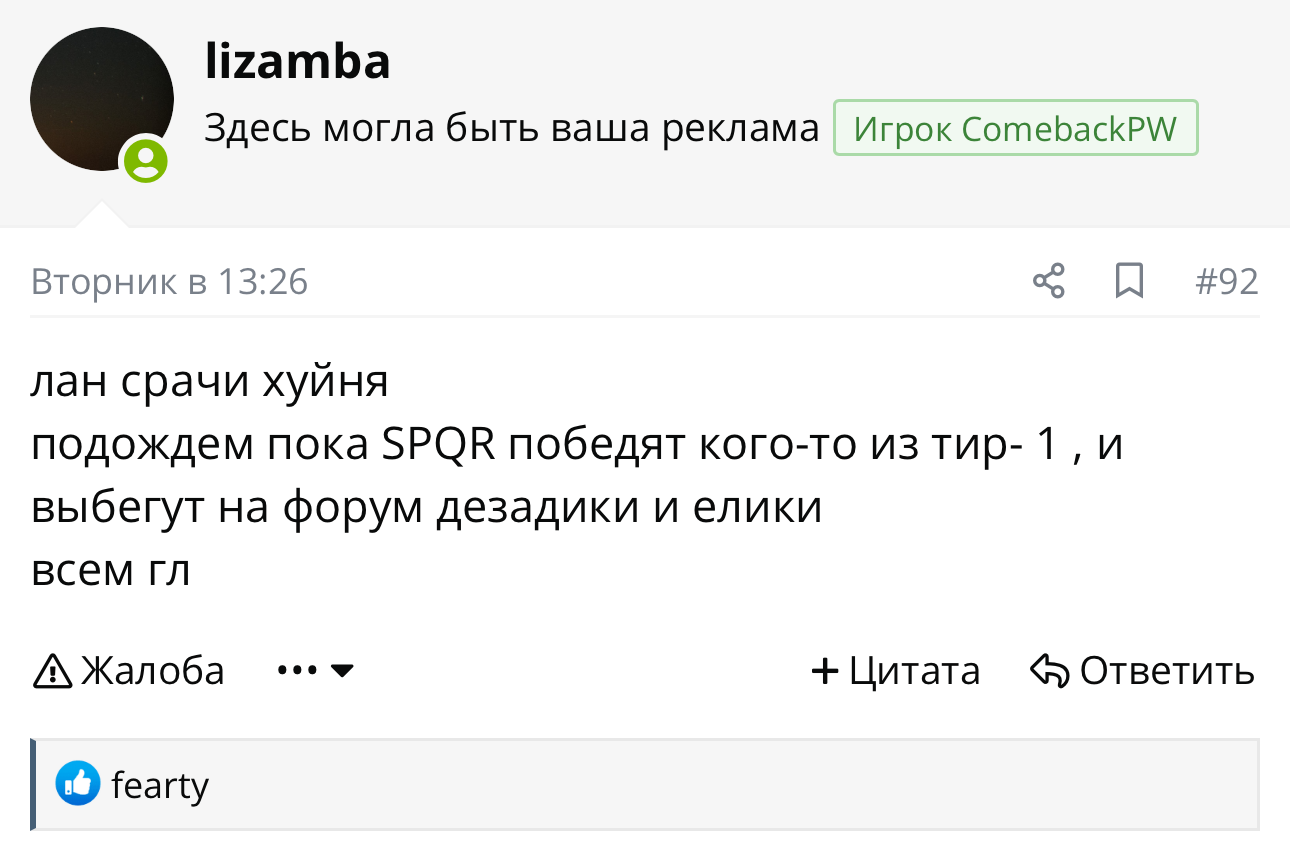
Task: Expand the dropdown arrow next to the three dots
Action: 342,670
